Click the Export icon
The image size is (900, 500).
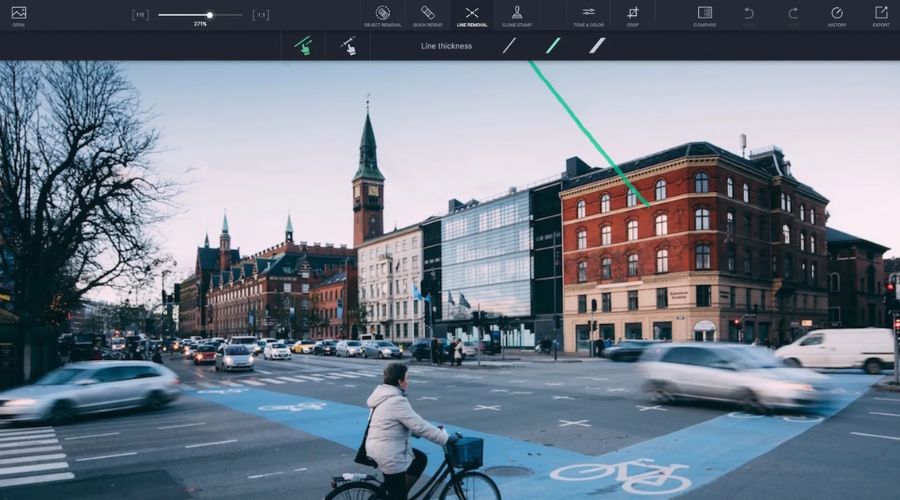[881, 15]
